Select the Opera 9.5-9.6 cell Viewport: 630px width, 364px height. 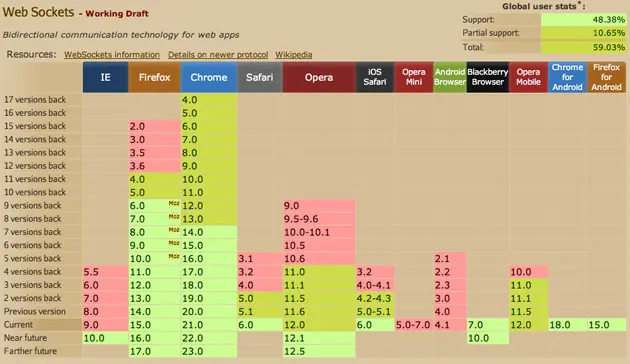319,219
